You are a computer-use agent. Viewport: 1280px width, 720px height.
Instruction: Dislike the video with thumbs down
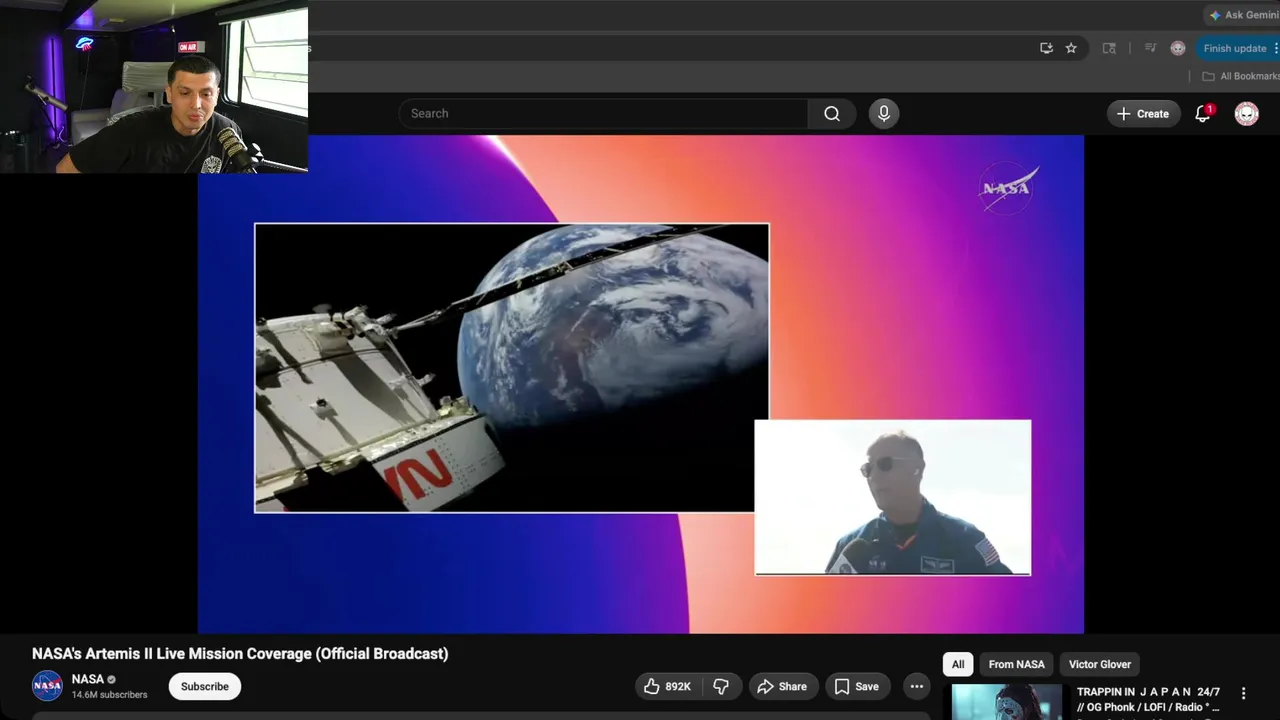[721, 686]
